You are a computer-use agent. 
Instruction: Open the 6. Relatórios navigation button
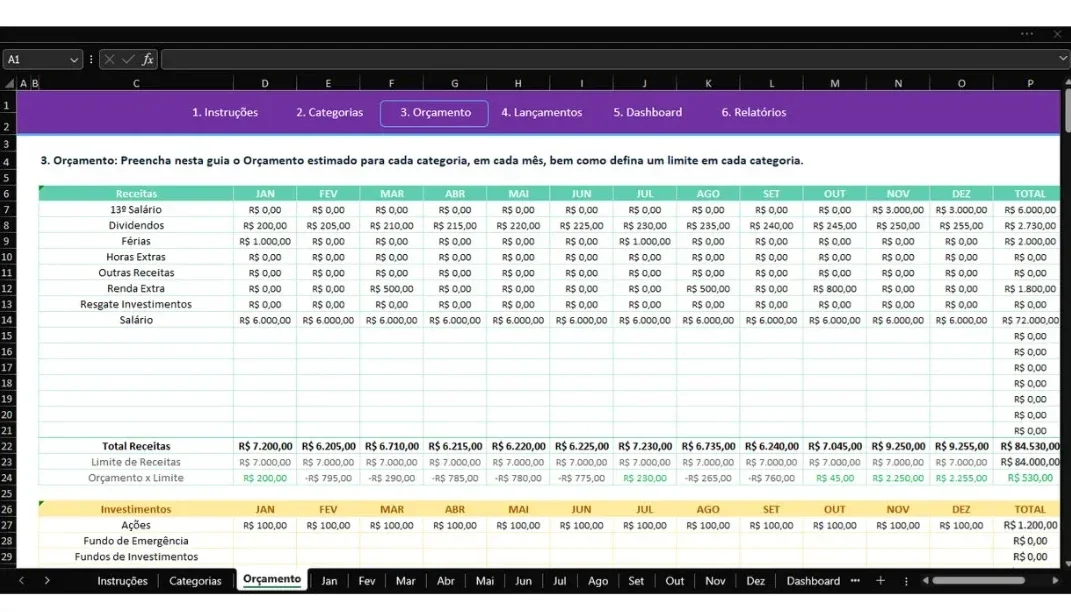754,113
